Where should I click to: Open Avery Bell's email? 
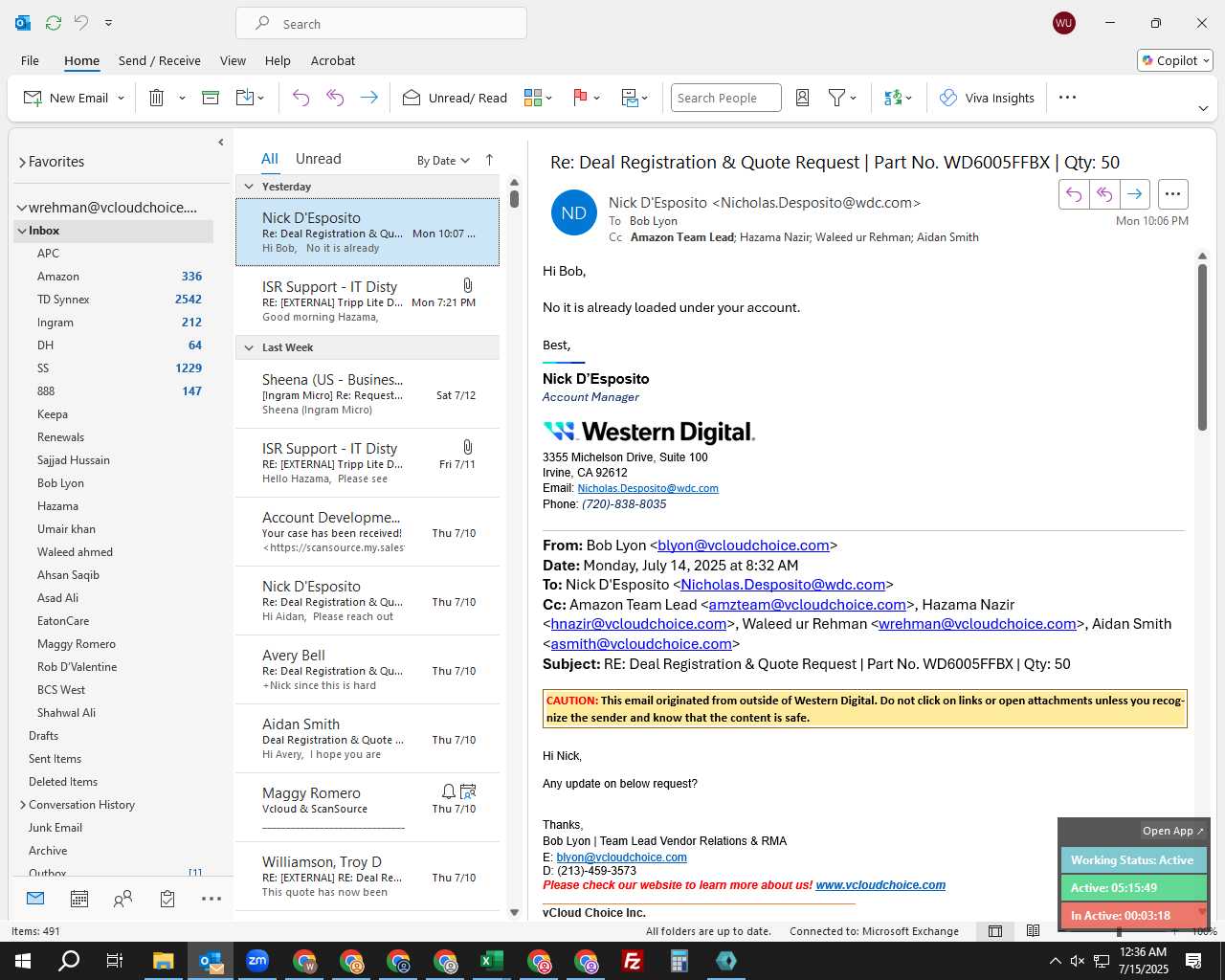click(x=367, y=670)
